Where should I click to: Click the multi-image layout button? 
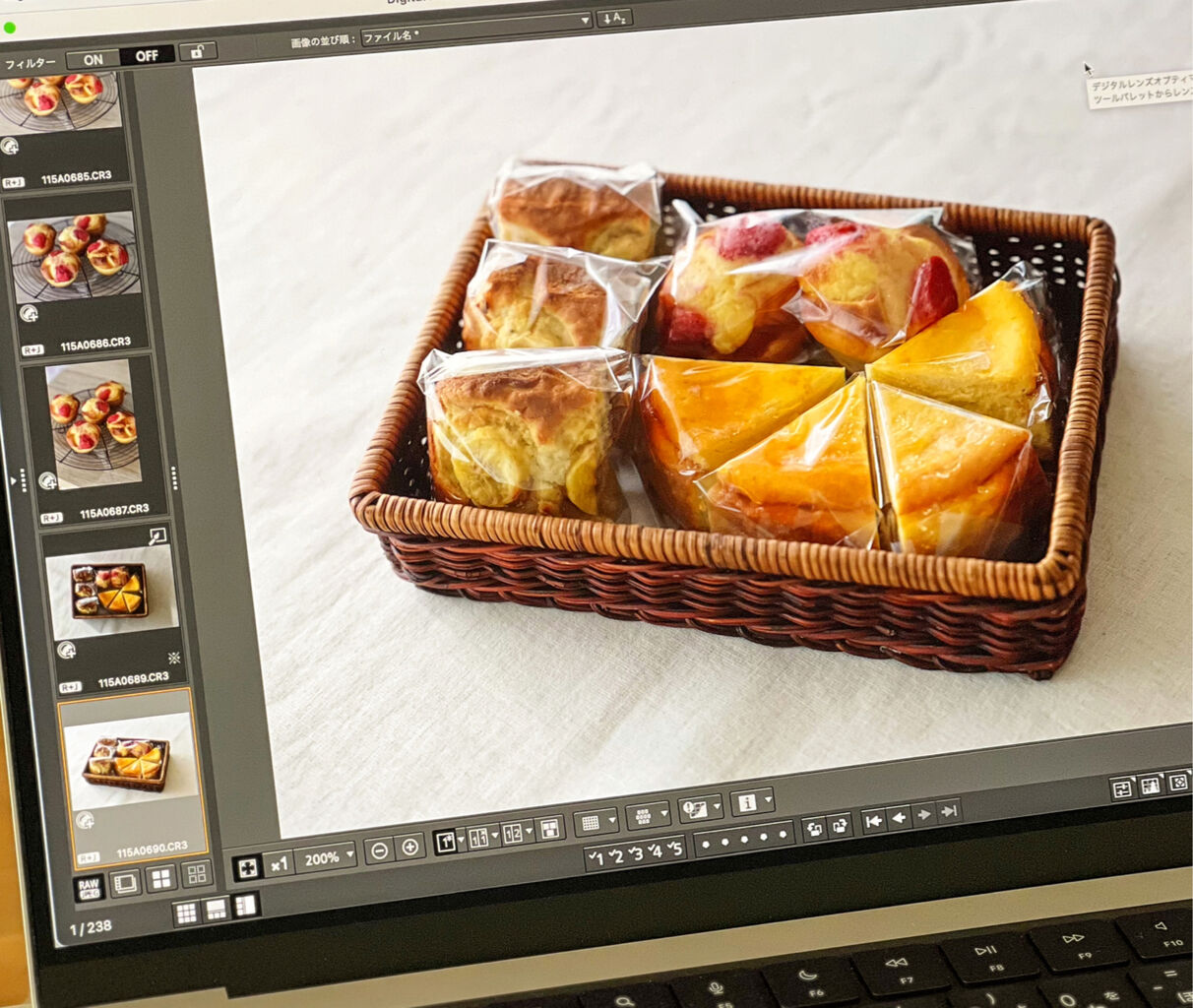549,828
